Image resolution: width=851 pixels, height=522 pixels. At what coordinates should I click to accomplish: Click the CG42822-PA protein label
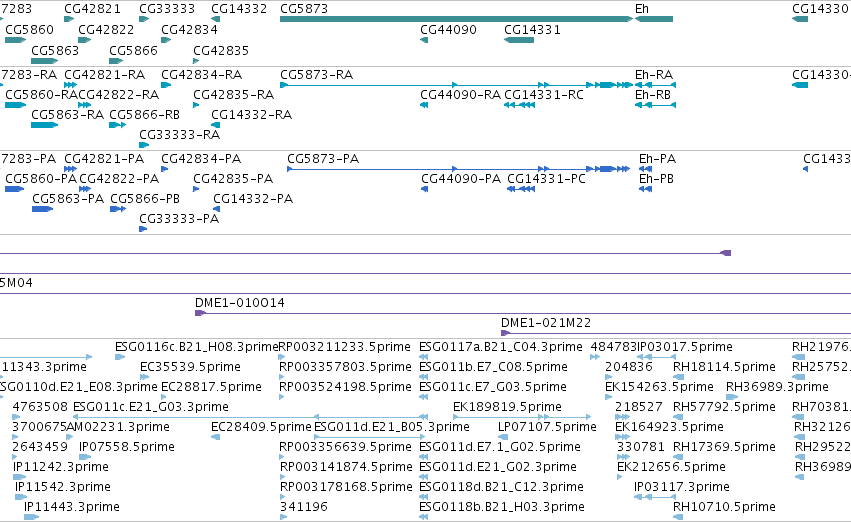pos(119,179)
